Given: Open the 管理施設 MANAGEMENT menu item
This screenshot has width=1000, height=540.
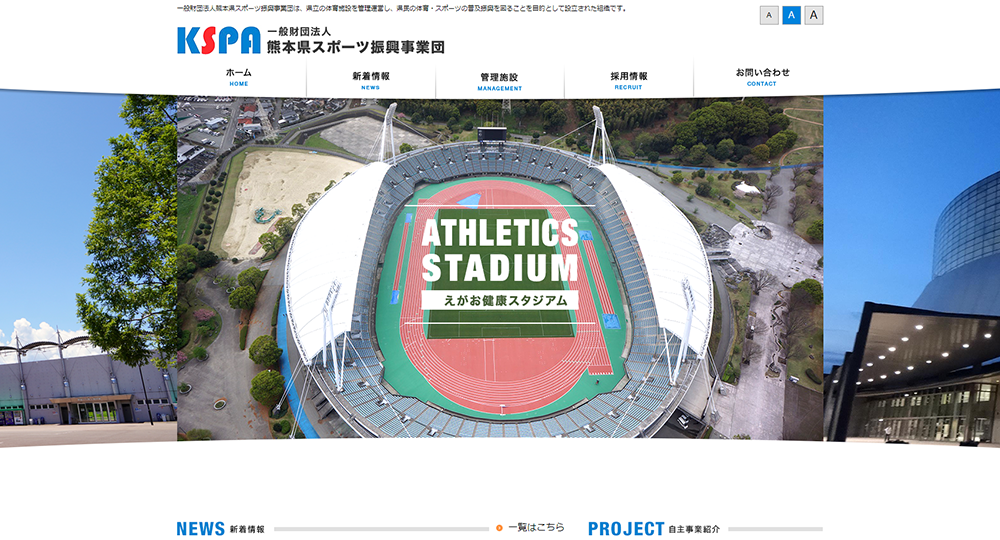Looking at the screenshot, I should tap(499, 82).
